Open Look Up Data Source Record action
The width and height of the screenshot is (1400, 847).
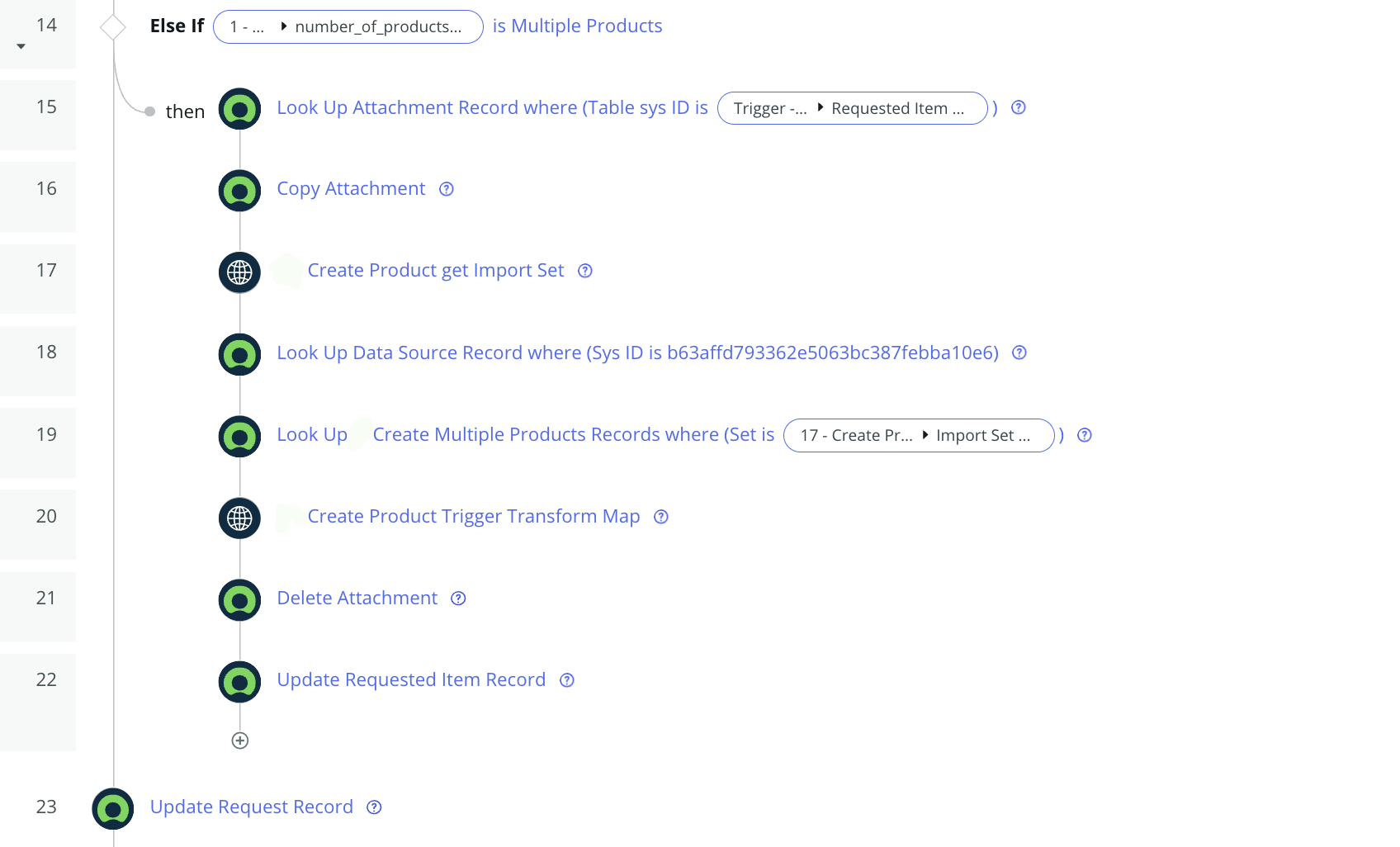pos(638,353)
